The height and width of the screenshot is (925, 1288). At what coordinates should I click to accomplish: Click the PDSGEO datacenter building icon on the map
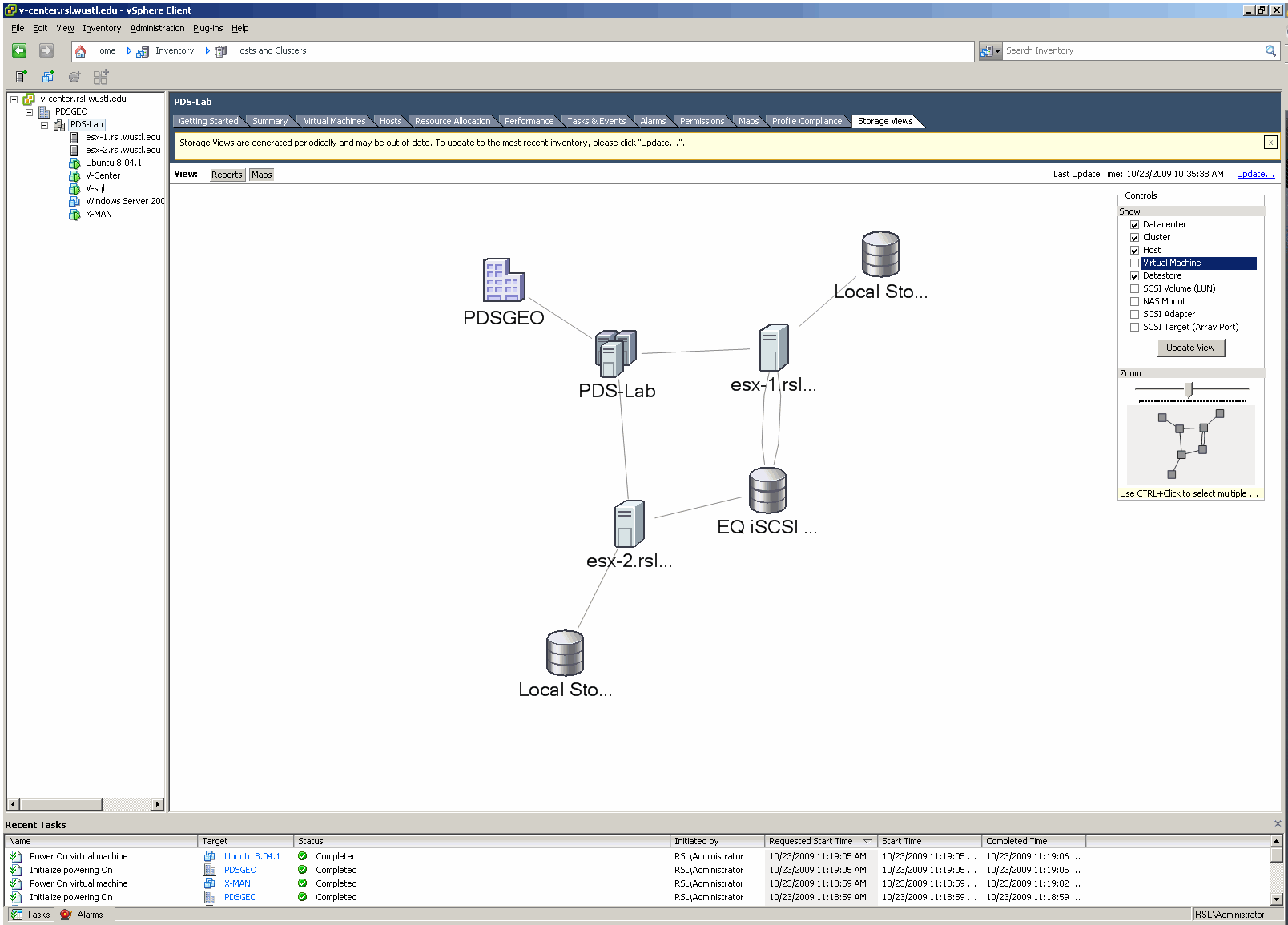point(502,280)
